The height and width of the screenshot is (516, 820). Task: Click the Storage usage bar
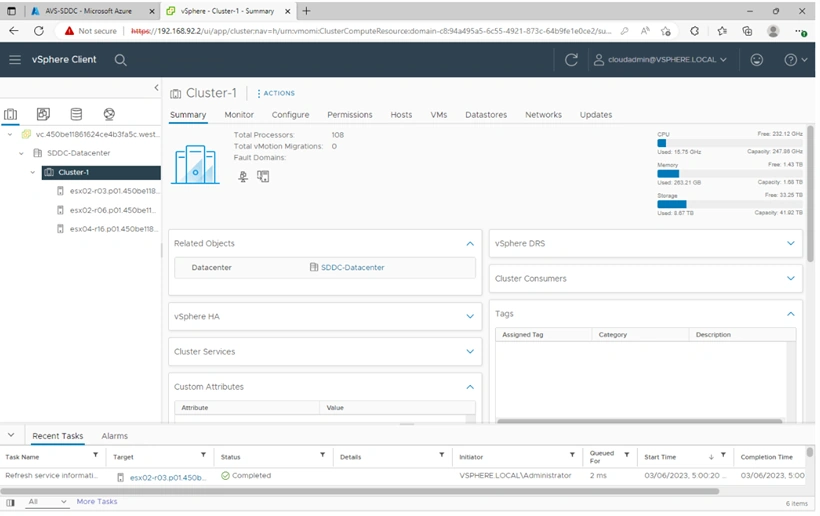(730, 204)
